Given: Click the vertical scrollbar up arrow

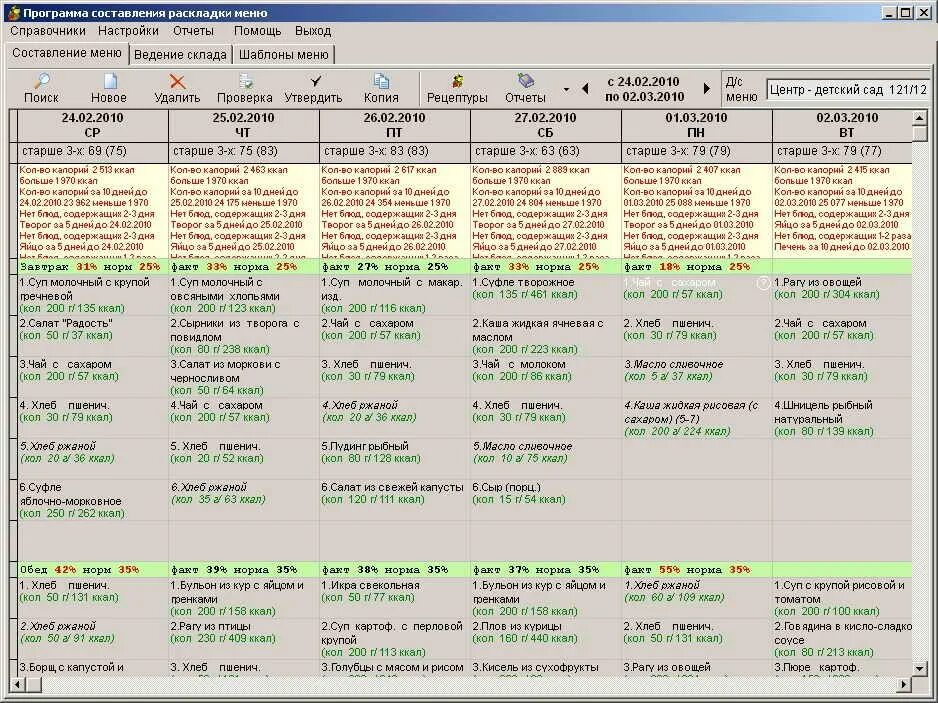Looking at the screenshot, I should pyautogui.click(x=919, y=117).
